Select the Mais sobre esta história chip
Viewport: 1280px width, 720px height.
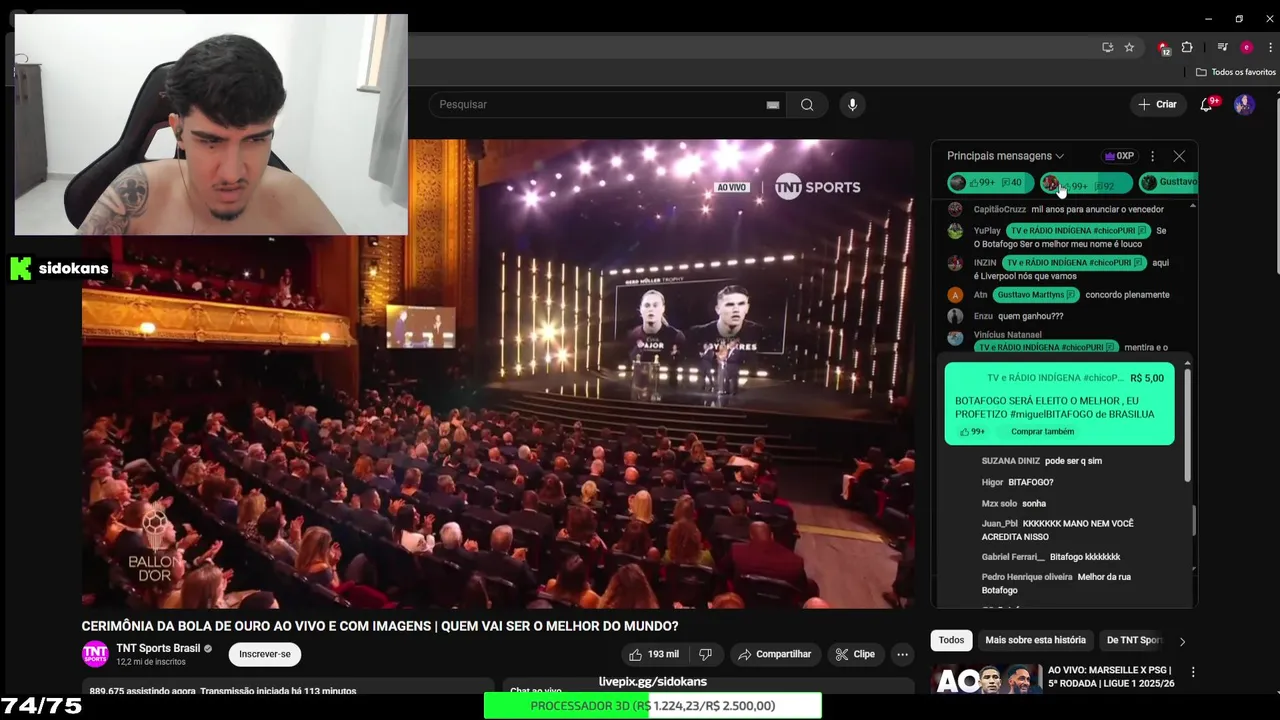pyautogui.click(x=1035, y=640)
